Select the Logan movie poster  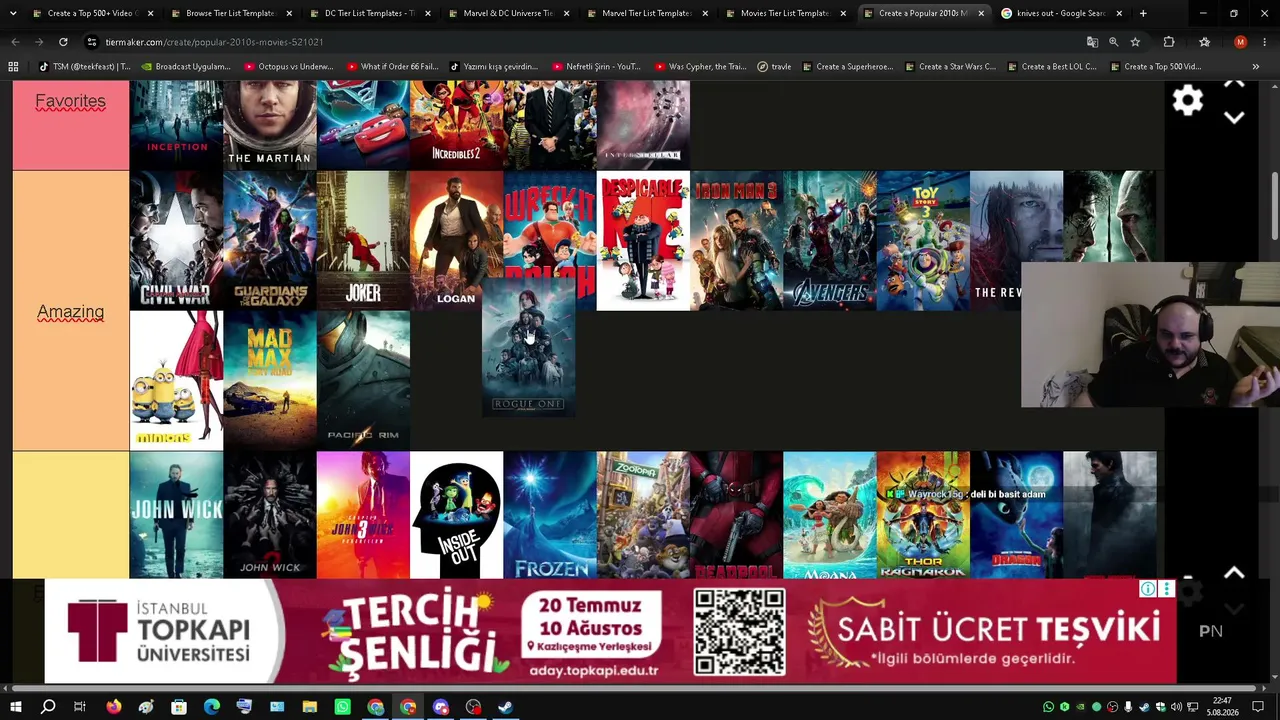pos(456,240)
